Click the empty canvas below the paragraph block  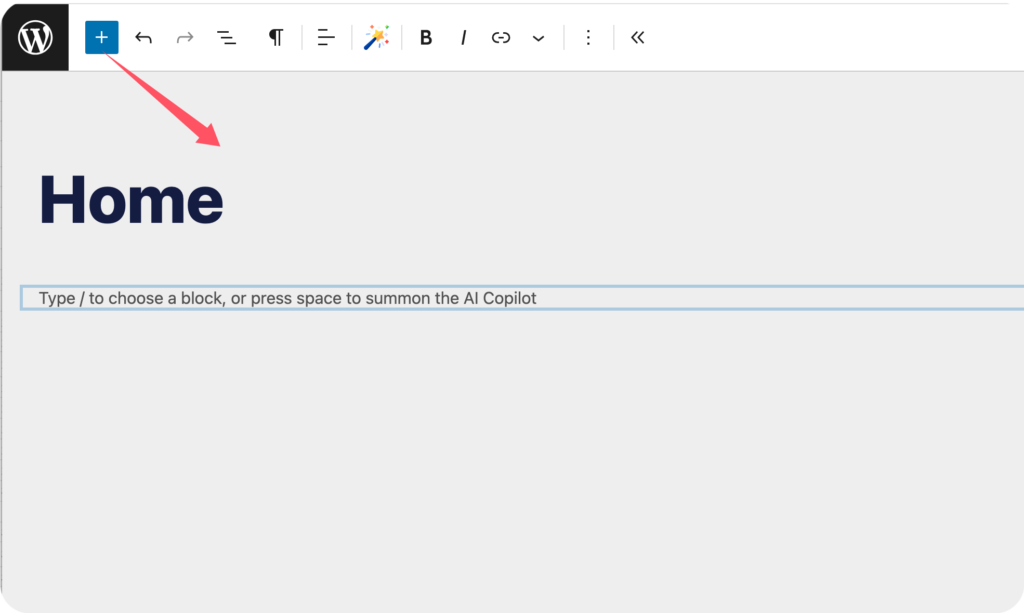click(500, 450)
